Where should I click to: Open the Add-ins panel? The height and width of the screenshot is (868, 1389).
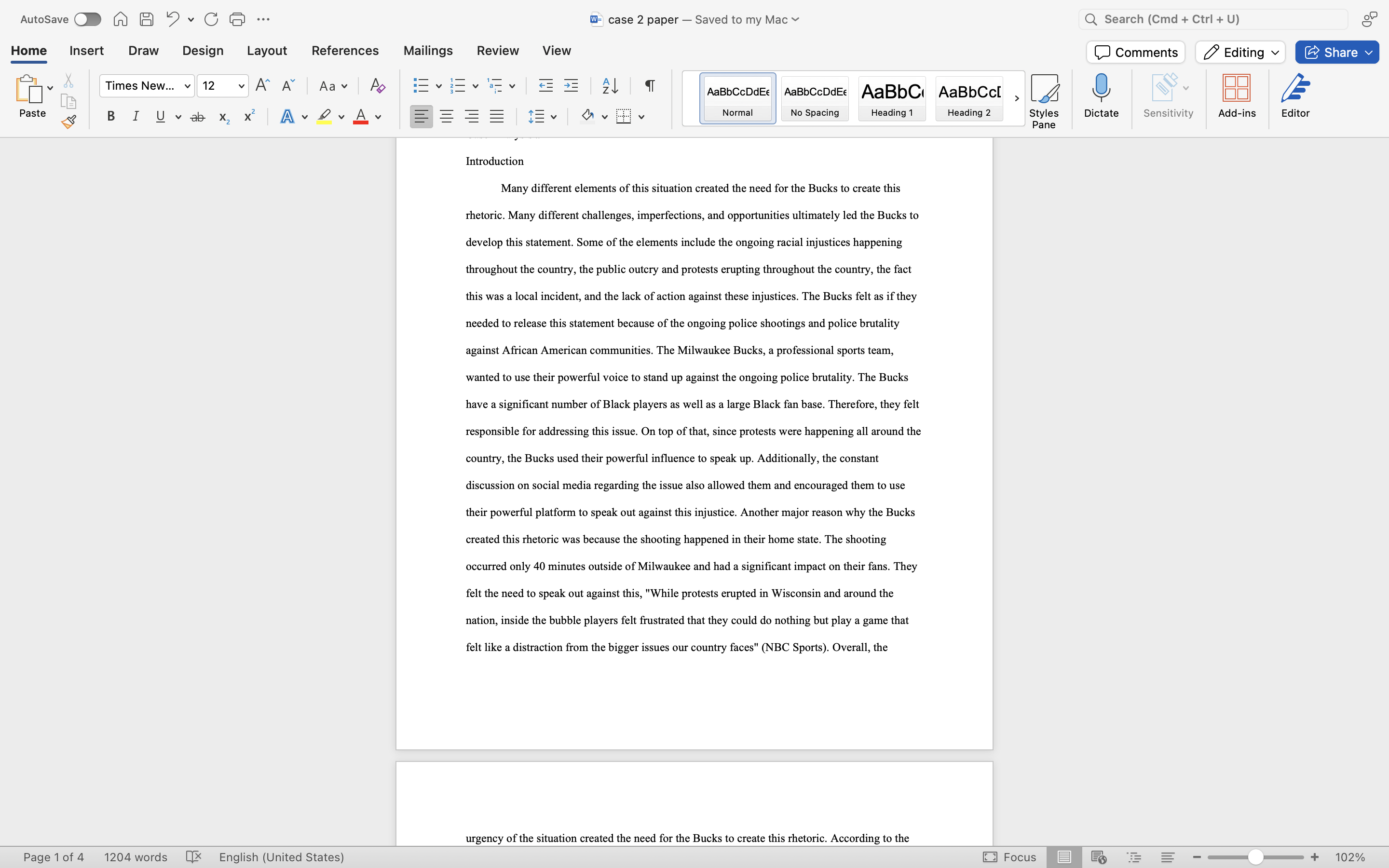coord(1236,96)
